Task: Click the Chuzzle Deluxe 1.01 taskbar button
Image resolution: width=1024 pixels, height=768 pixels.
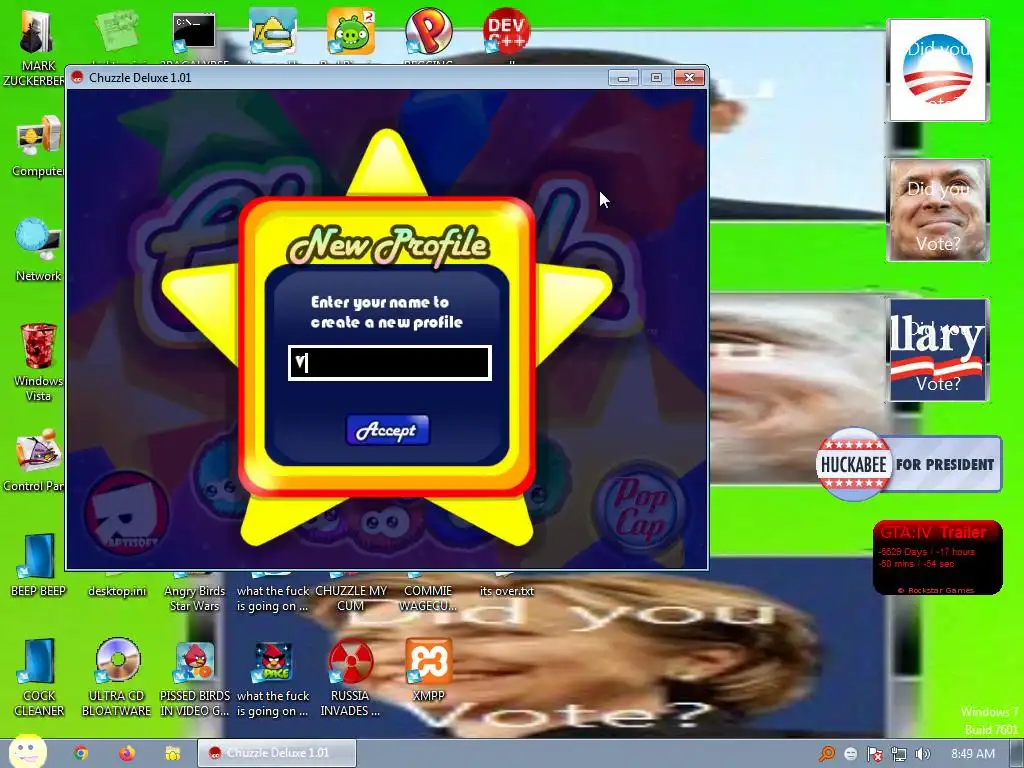Action: (277, 753)
